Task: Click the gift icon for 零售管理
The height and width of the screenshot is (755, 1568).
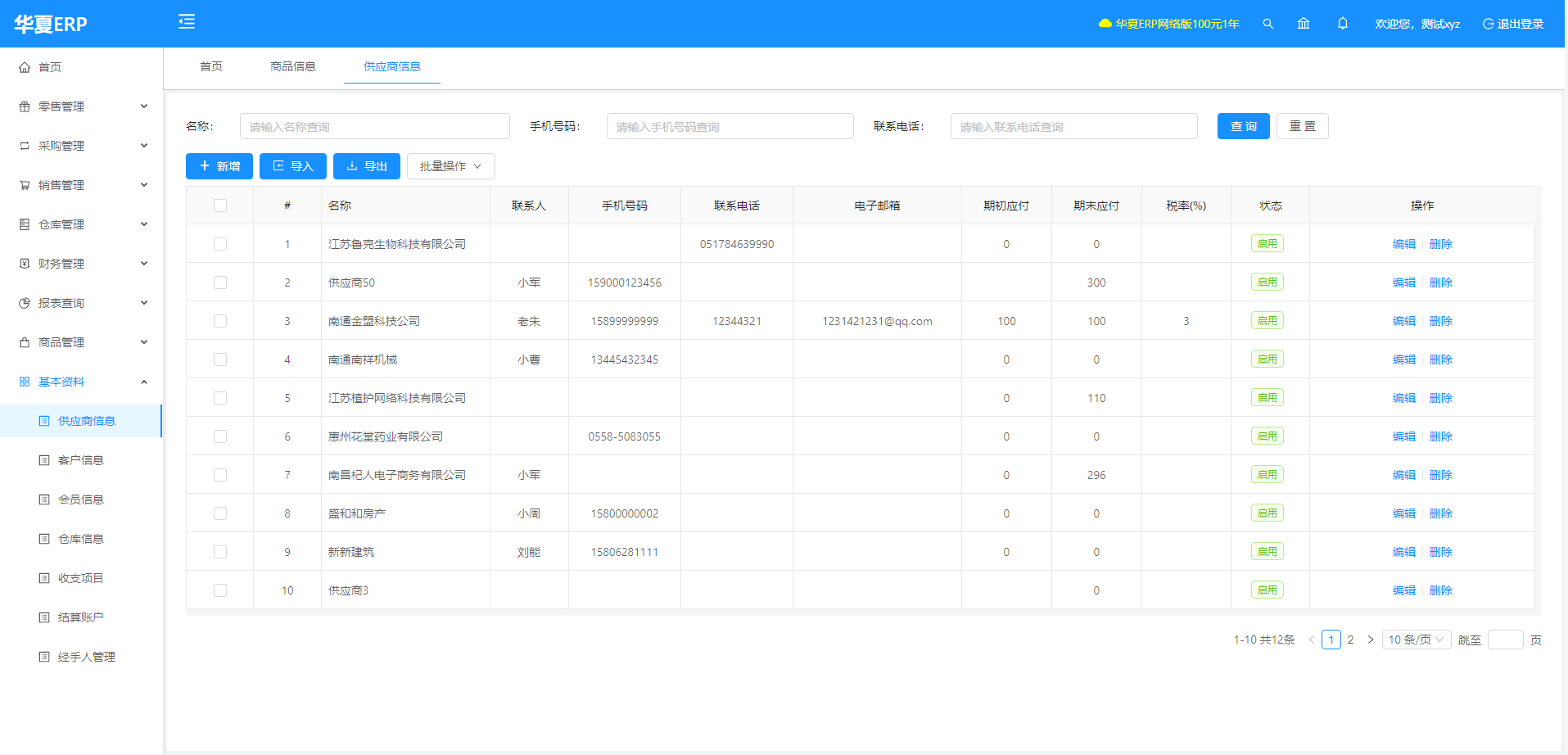Action: click(x=25, y=106)
